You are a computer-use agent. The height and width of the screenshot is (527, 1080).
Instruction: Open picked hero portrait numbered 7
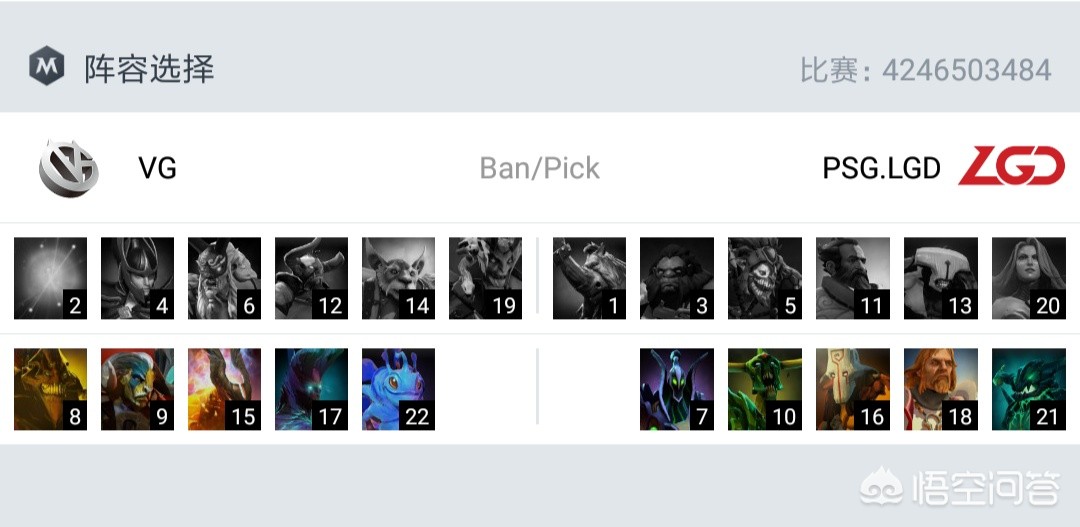coord(677,389)
